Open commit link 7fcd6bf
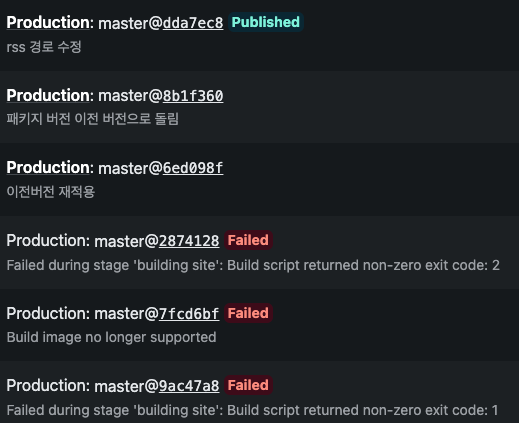This screenshot has width=519, height=423. 189,314
